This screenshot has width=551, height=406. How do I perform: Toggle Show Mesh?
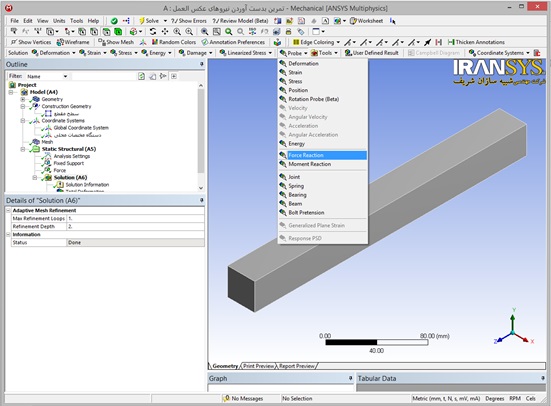point(116,42)
